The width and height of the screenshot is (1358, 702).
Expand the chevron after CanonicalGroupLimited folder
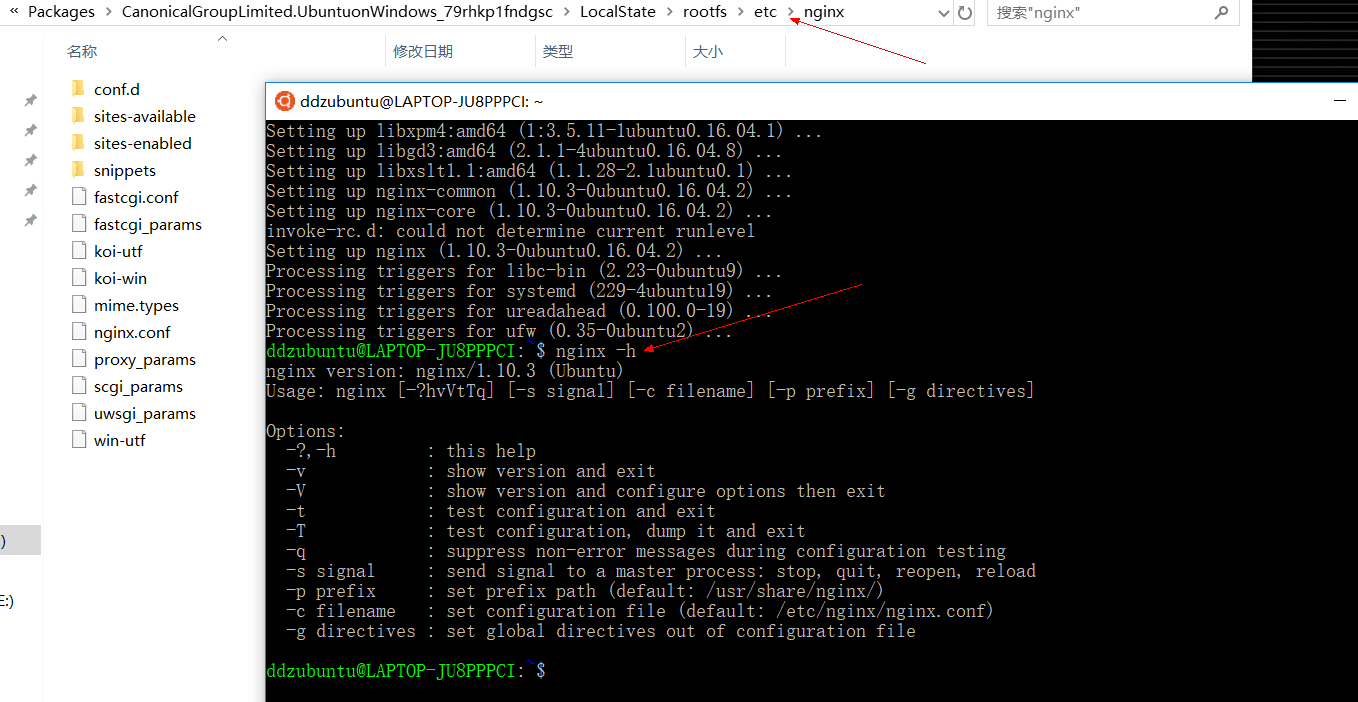click(567, 13)
